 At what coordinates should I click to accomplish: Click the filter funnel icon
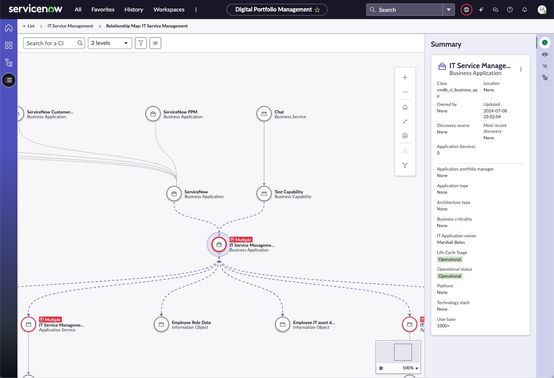point(141,43)
